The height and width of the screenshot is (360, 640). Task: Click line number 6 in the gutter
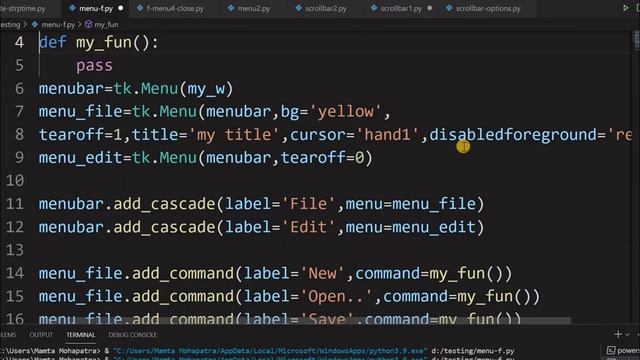19,89
